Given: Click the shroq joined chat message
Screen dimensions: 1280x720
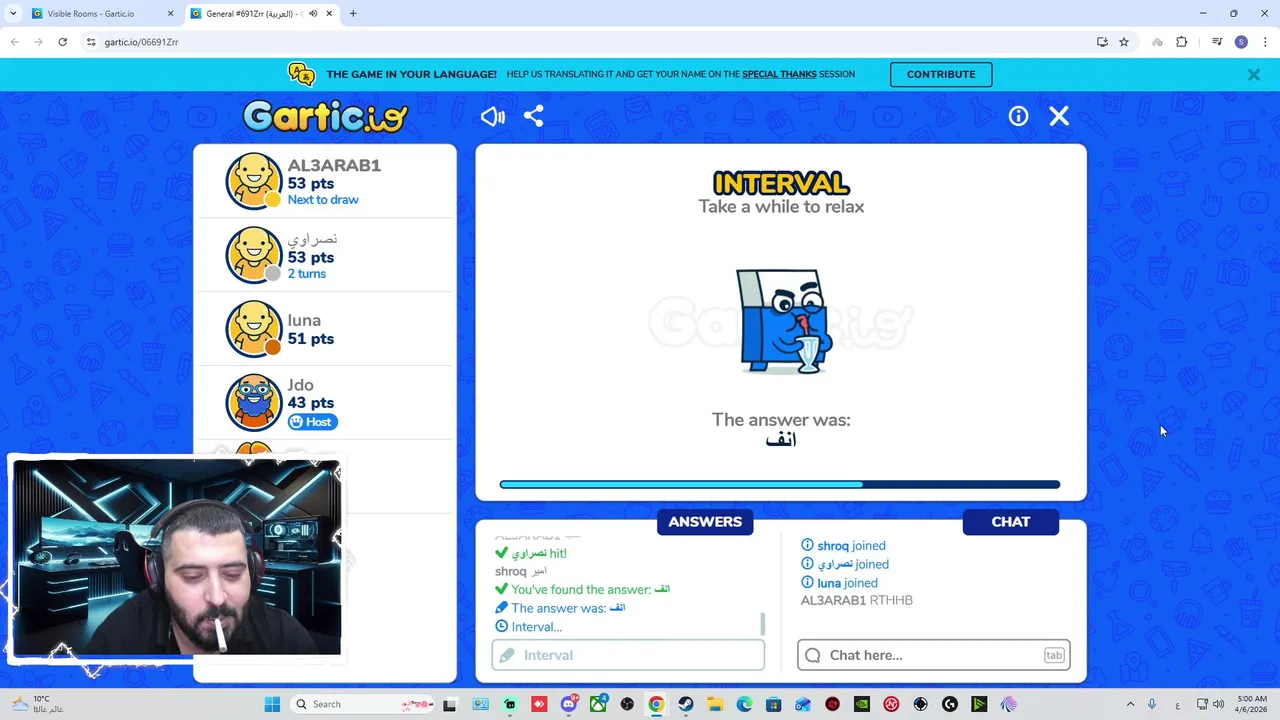Looking at the screenshot, I should (843, 546).
